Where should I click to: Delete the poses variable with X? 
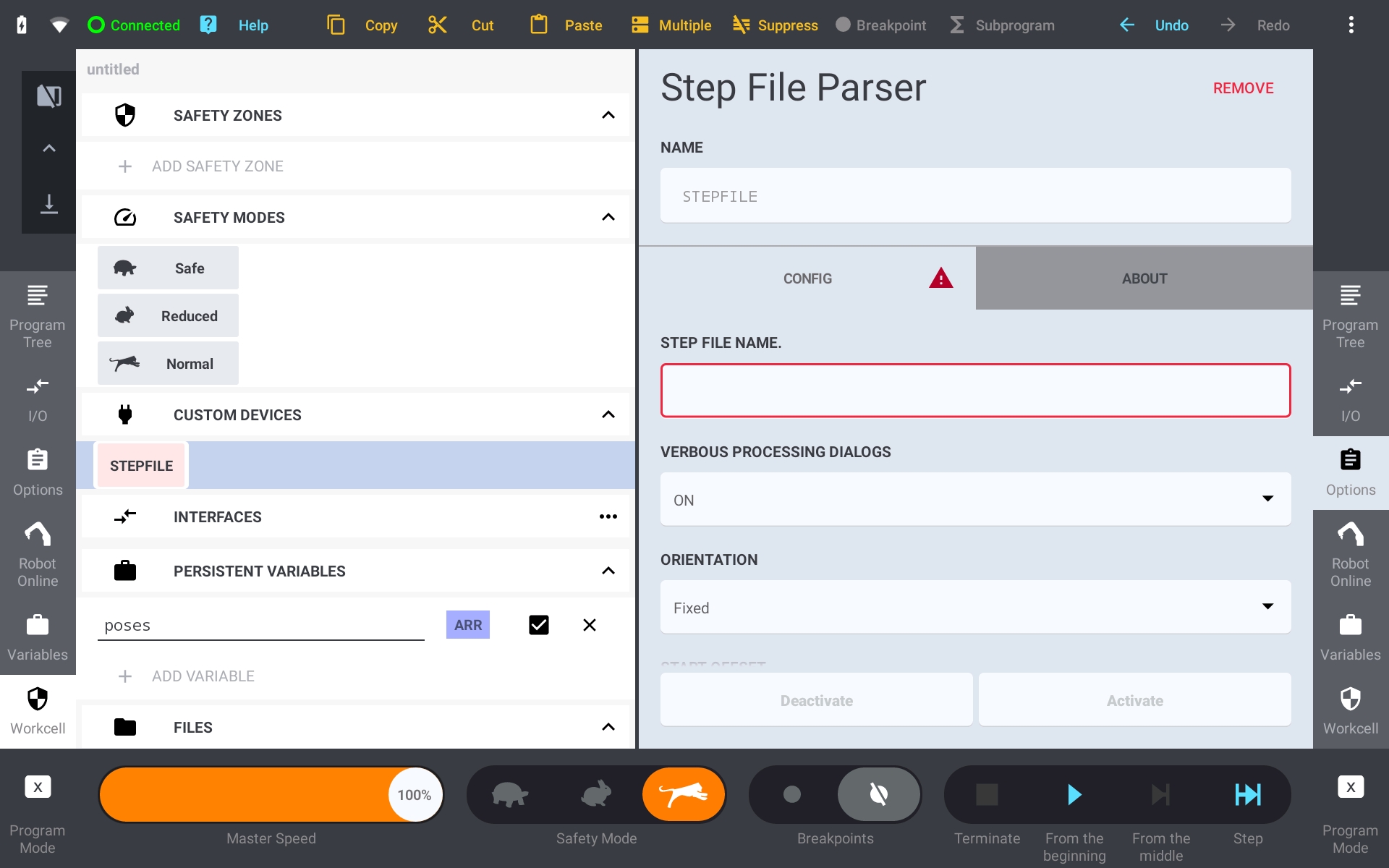pyautogui.click(x=590, y=625)
